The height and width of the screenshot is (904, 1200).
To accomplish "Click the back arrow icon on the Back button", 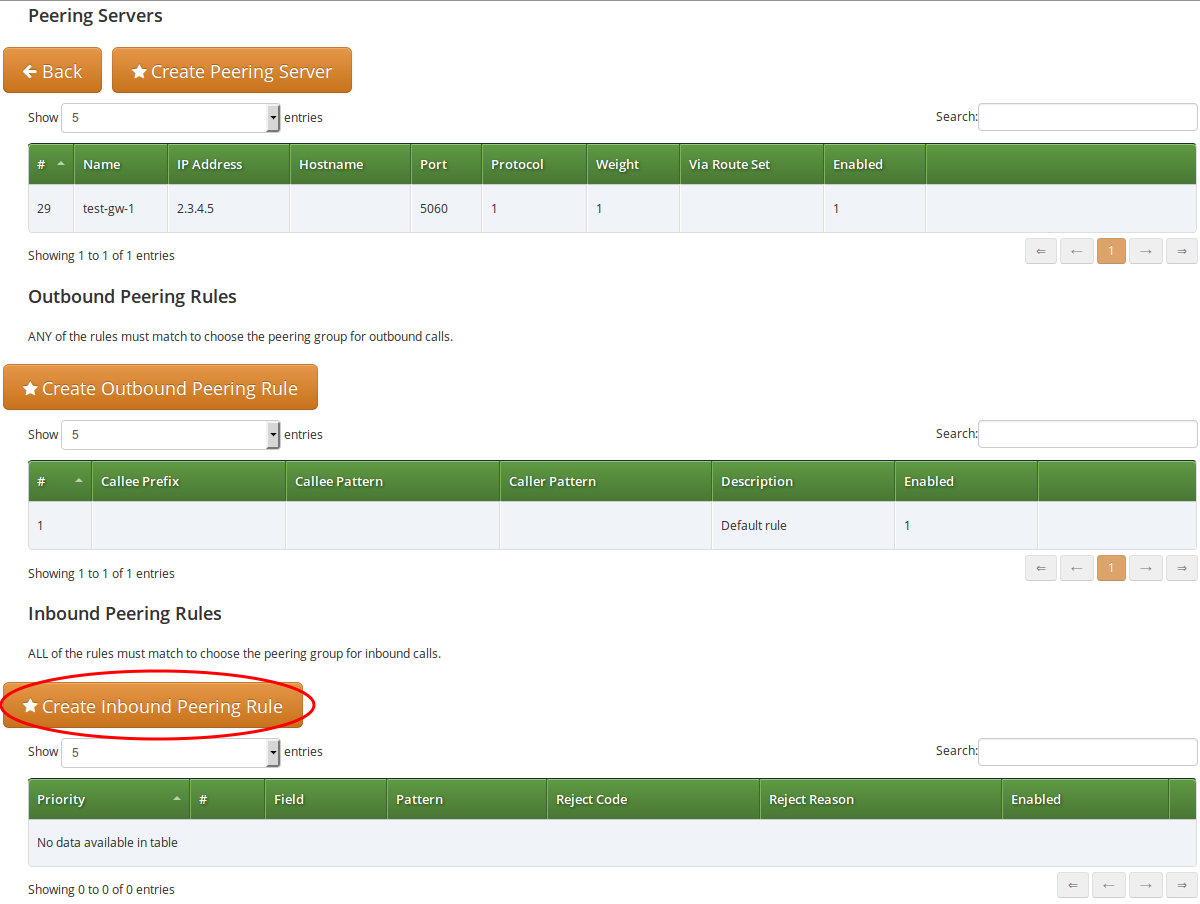I will (31, 70).
